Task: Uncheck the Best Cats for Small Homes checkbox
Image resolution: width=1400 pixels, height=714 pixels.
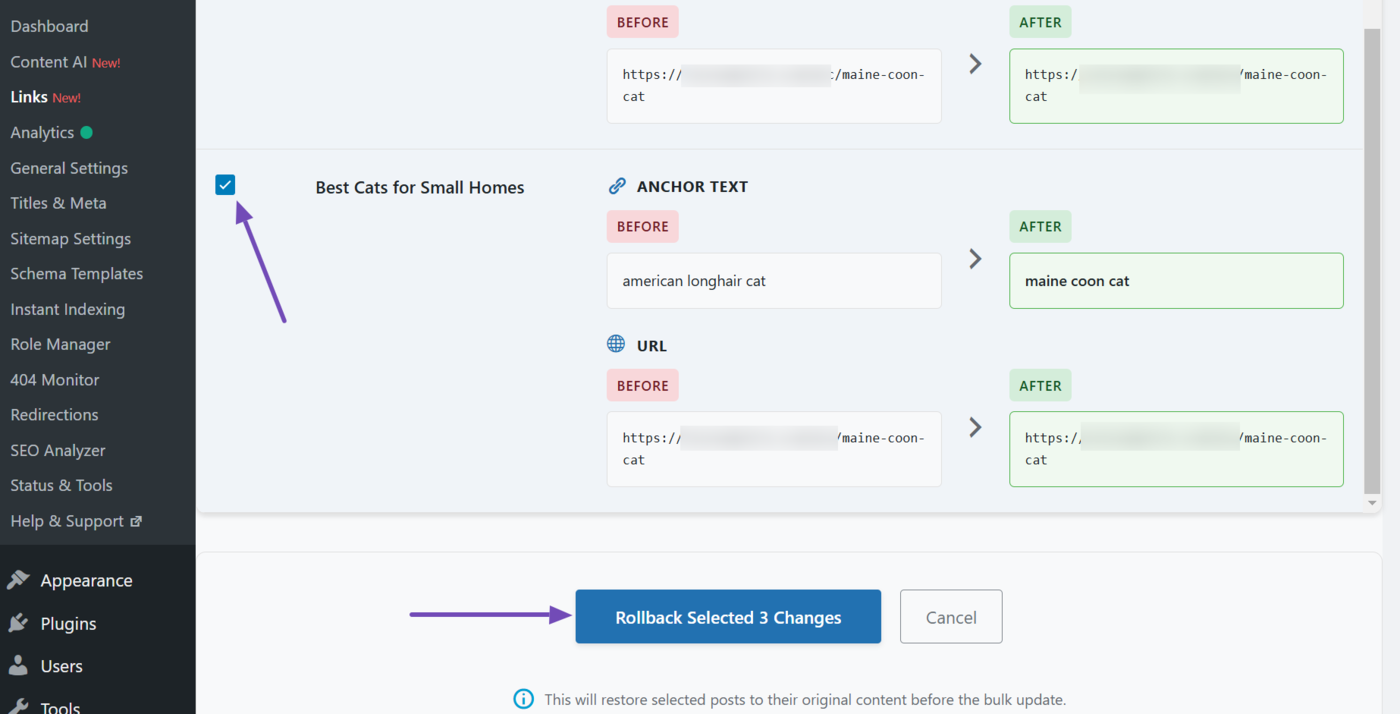Action: point(224,184)
